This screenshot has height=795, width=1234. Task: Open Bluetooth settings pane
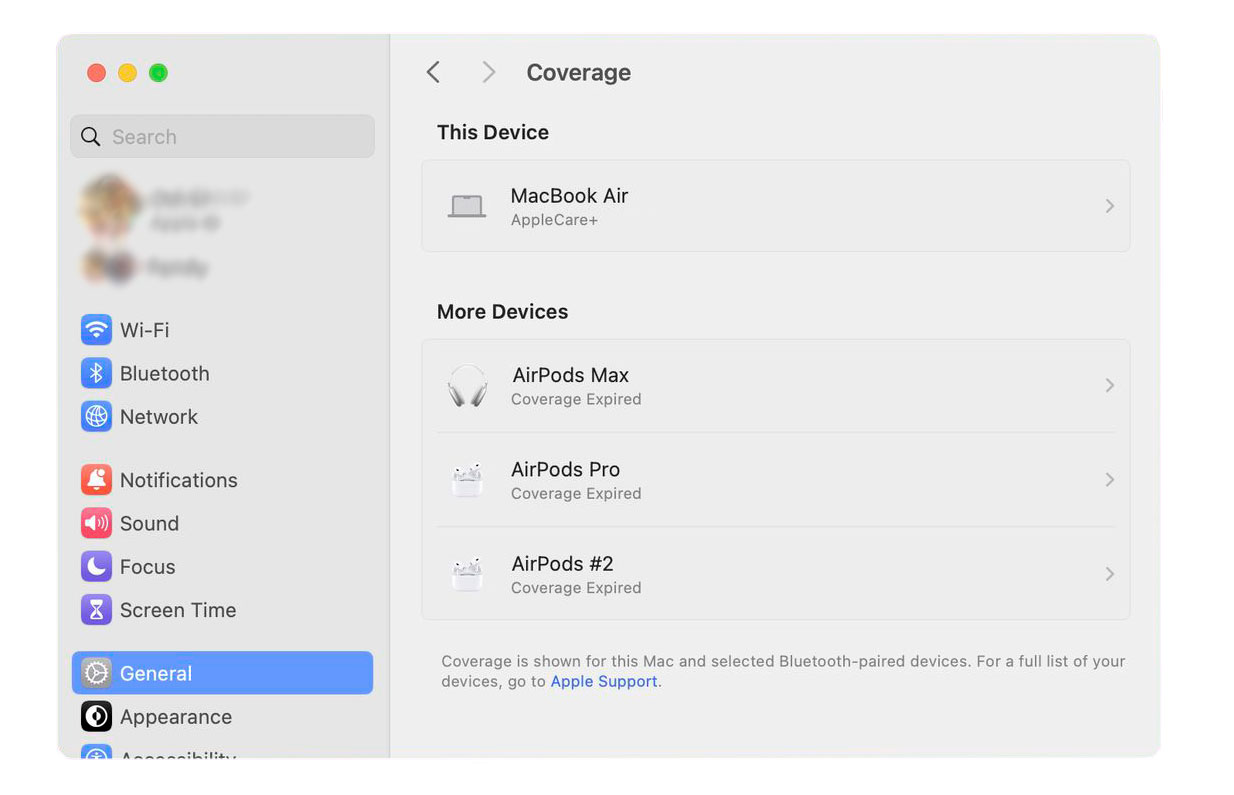pos(222,373)
